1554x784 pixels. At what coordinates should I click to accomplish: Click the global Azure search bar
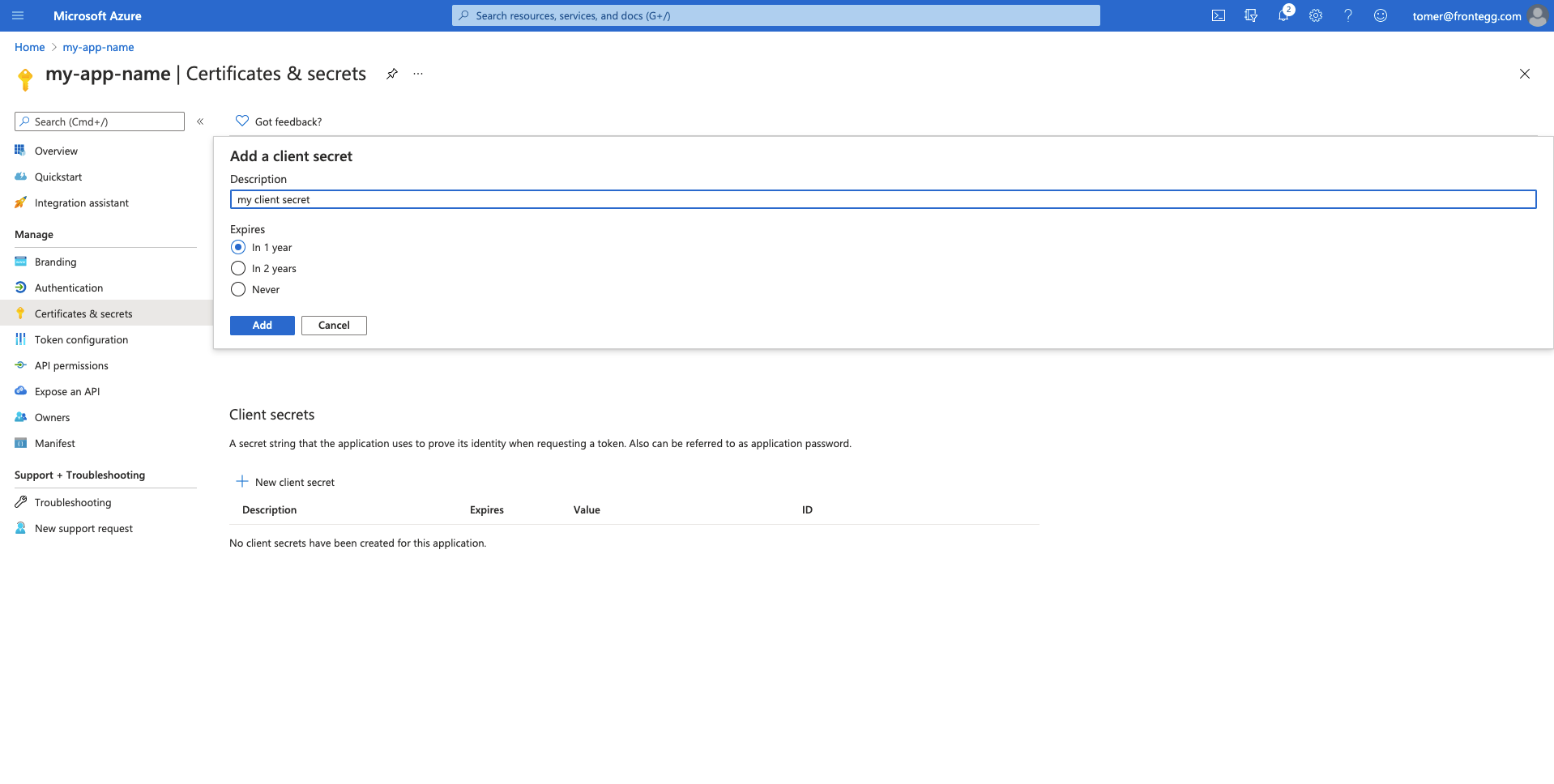tap(776, 15)
